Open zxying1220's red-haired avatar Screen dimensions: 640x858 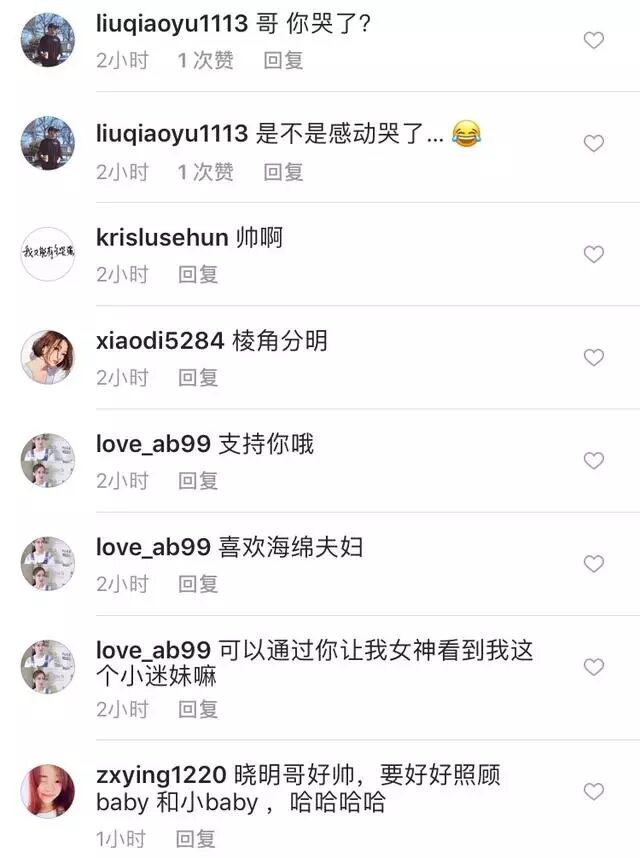click(48, 791)
